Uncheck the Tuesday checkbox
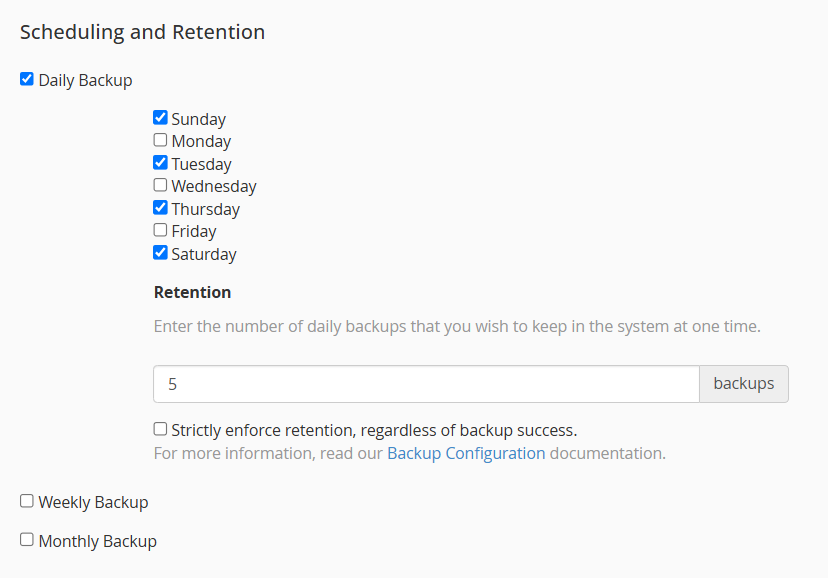The width and height of the screenshot is (828, 578). click(x=160, y=163)
